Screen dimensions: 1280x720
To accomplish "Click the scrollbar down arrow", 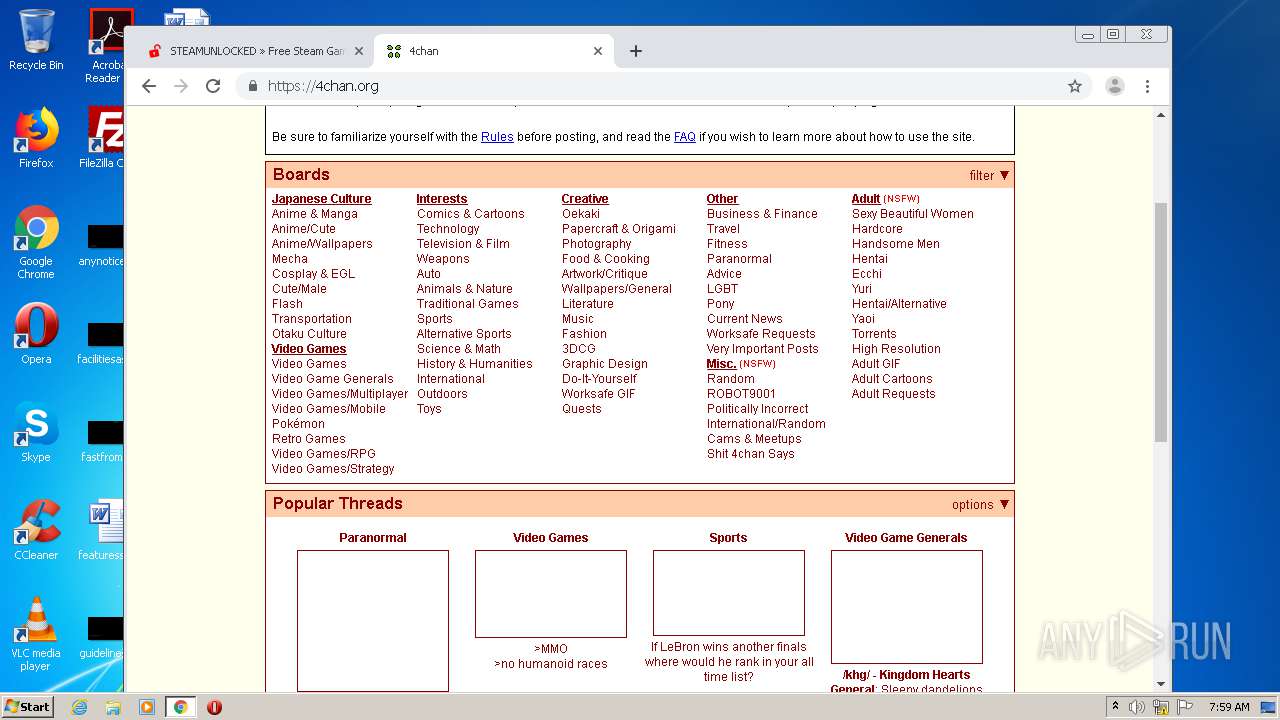I will pos(1161,685).
